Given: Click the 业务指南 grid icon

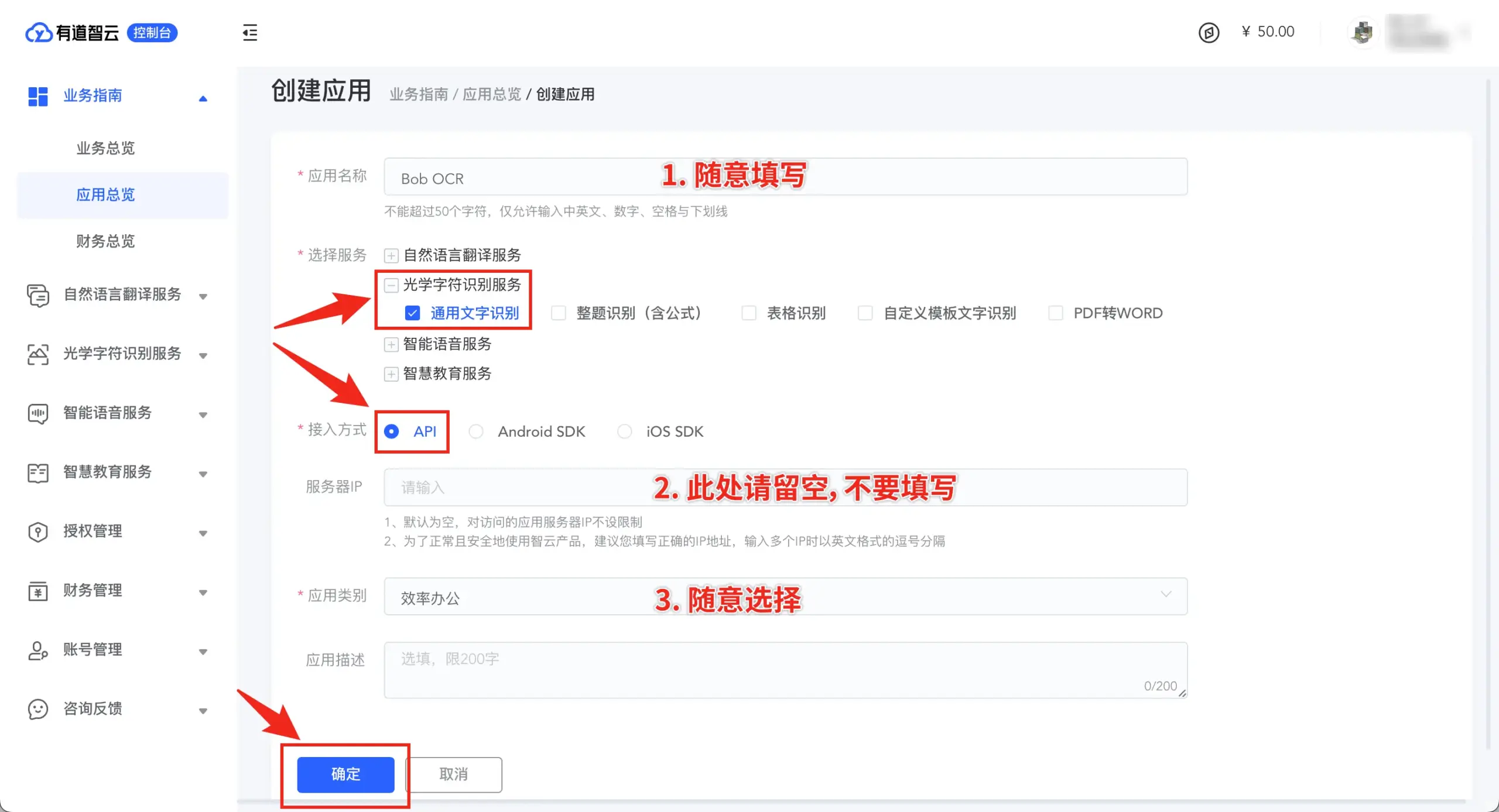Looking at the screenshot, I should [x=38, y=96].
